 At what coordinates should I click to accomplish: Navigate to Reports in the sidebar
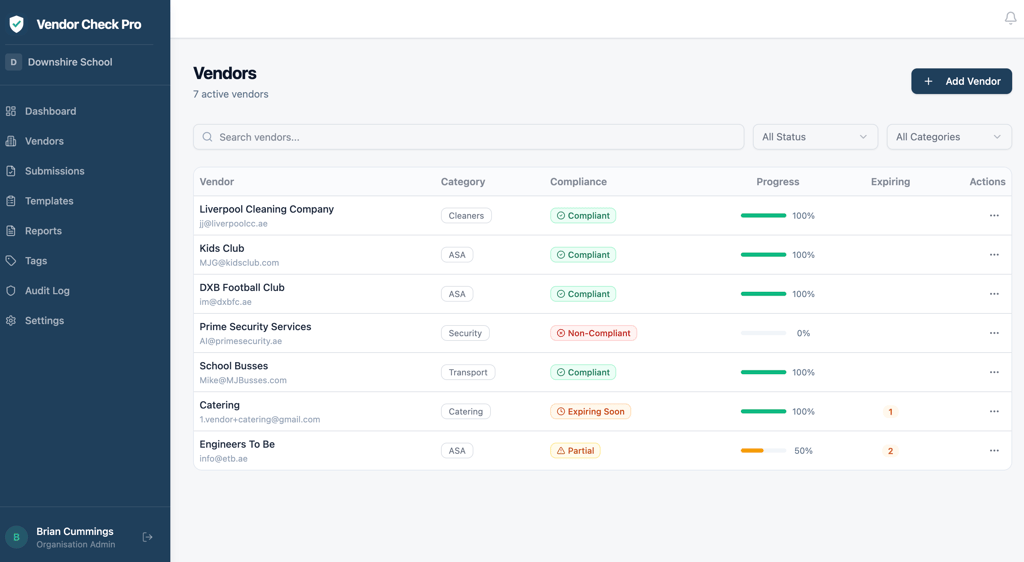43,231
